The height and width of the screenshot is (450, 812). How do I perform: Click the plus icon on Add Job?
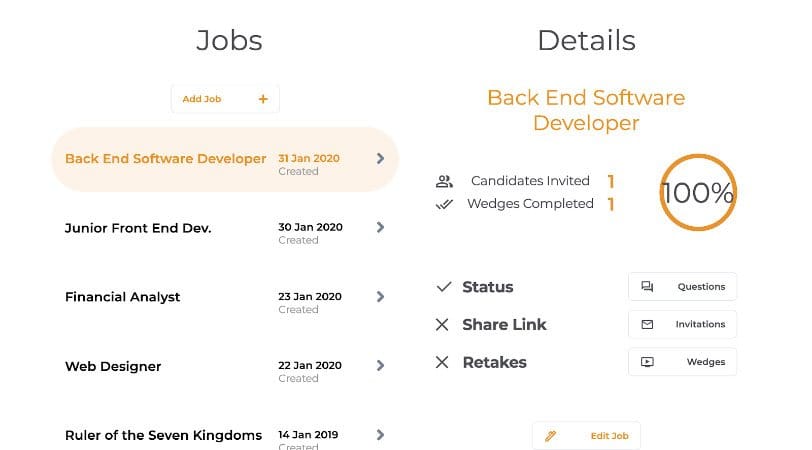[263, 99]
